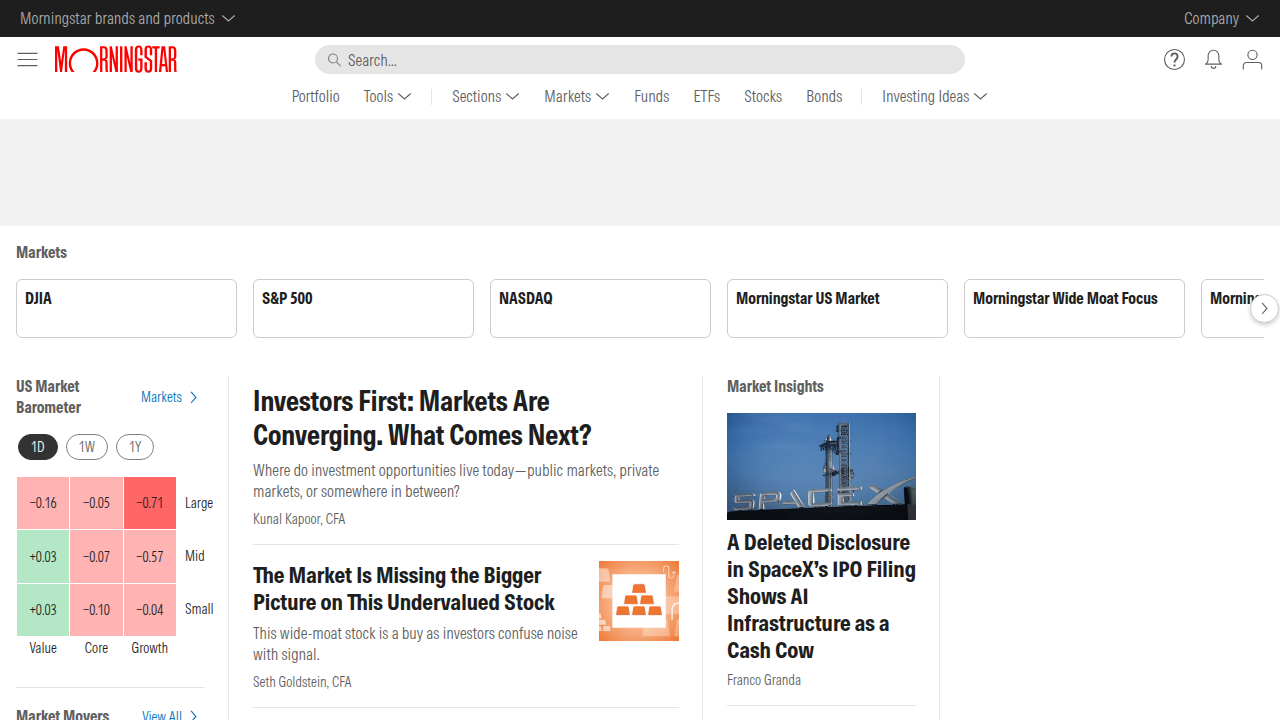Screen dimensions: 1280x720
Task: Advance the markets carousel with the right arrow
Action: coord(1264,309)
